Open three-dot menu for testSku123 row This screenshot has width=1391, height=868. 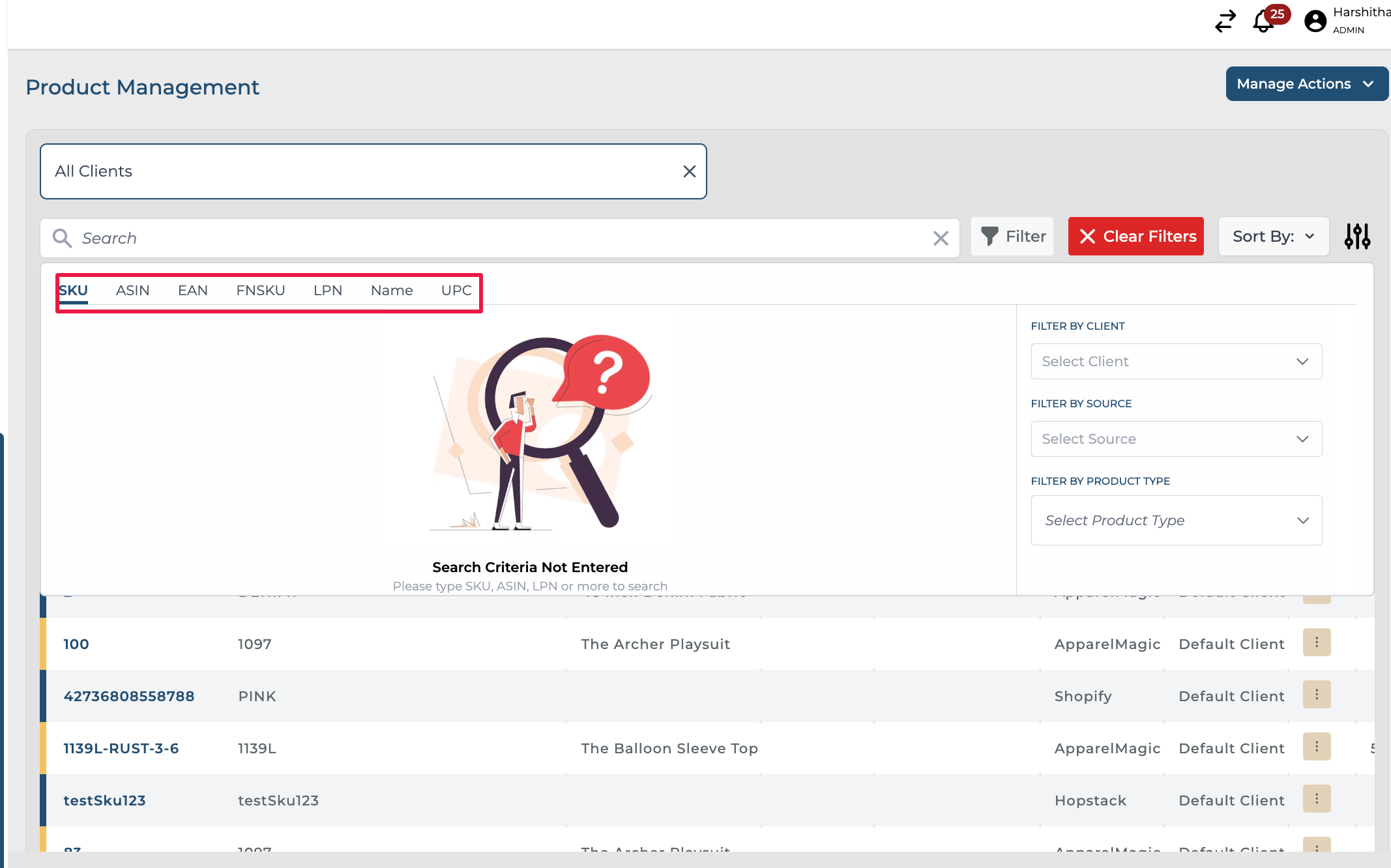pyautogui.click(x=1316, y=799)
